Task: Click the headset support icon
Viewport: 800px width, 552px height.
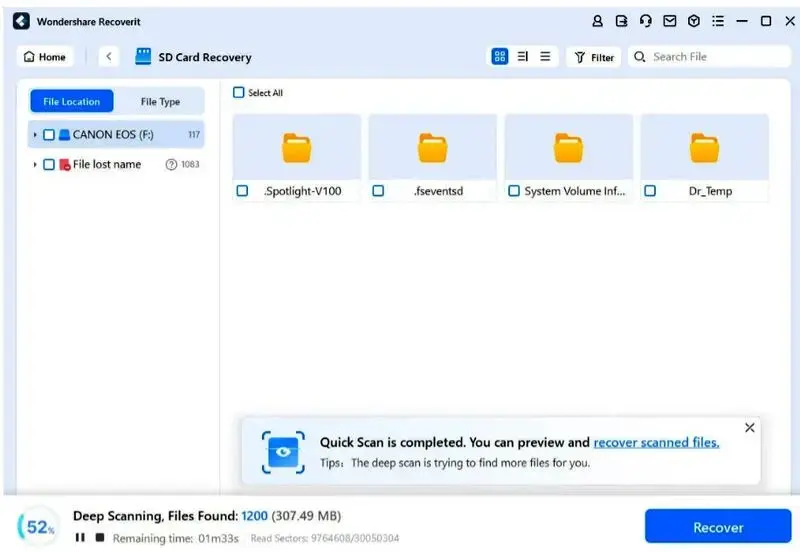Action: (x=645, y=21)
